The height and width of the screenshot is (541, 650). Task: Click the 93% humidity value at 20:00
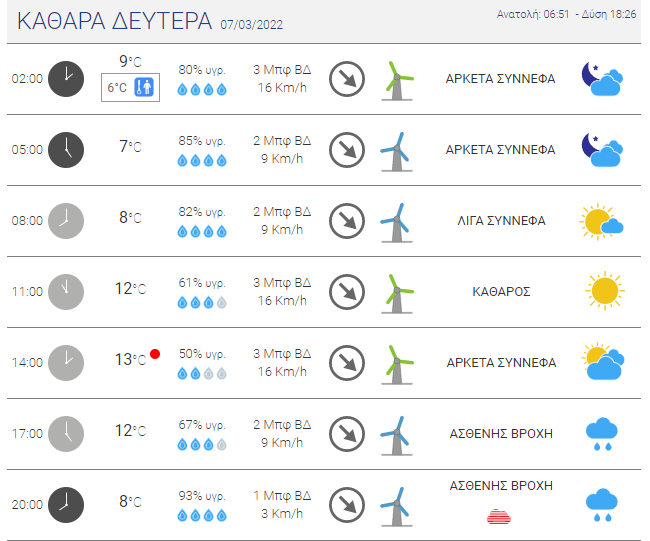[202, 496]
